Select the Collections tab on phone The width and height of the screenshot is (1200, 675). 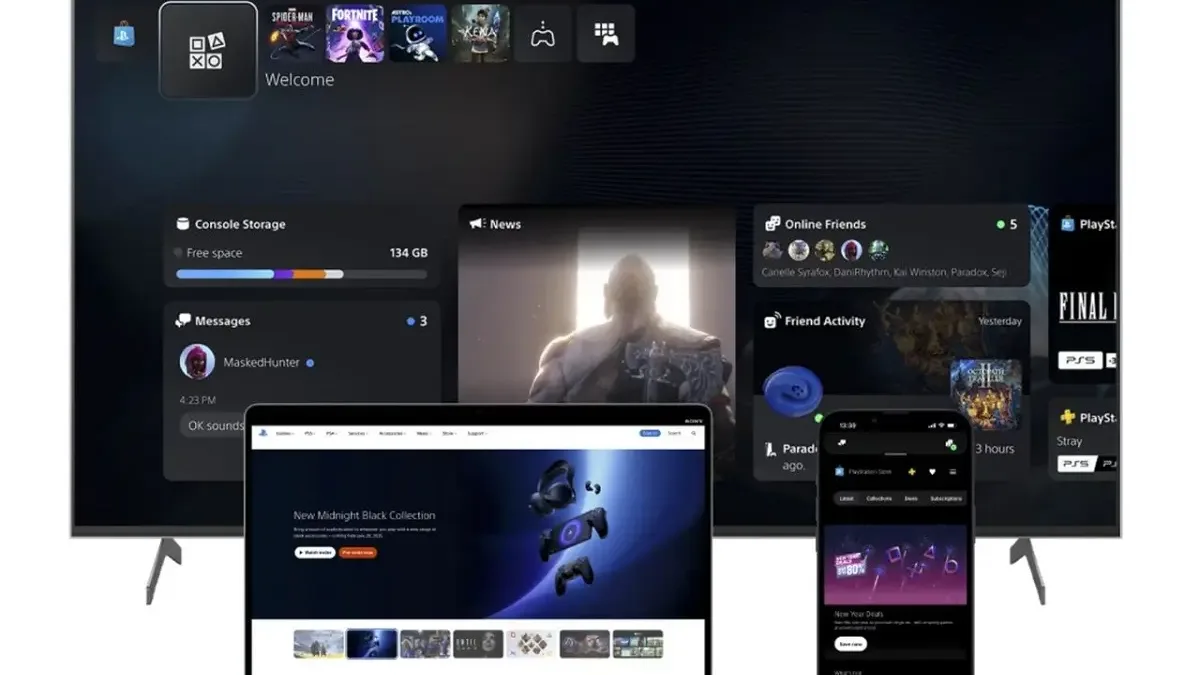pyautogui.click(x=879, y=498)
